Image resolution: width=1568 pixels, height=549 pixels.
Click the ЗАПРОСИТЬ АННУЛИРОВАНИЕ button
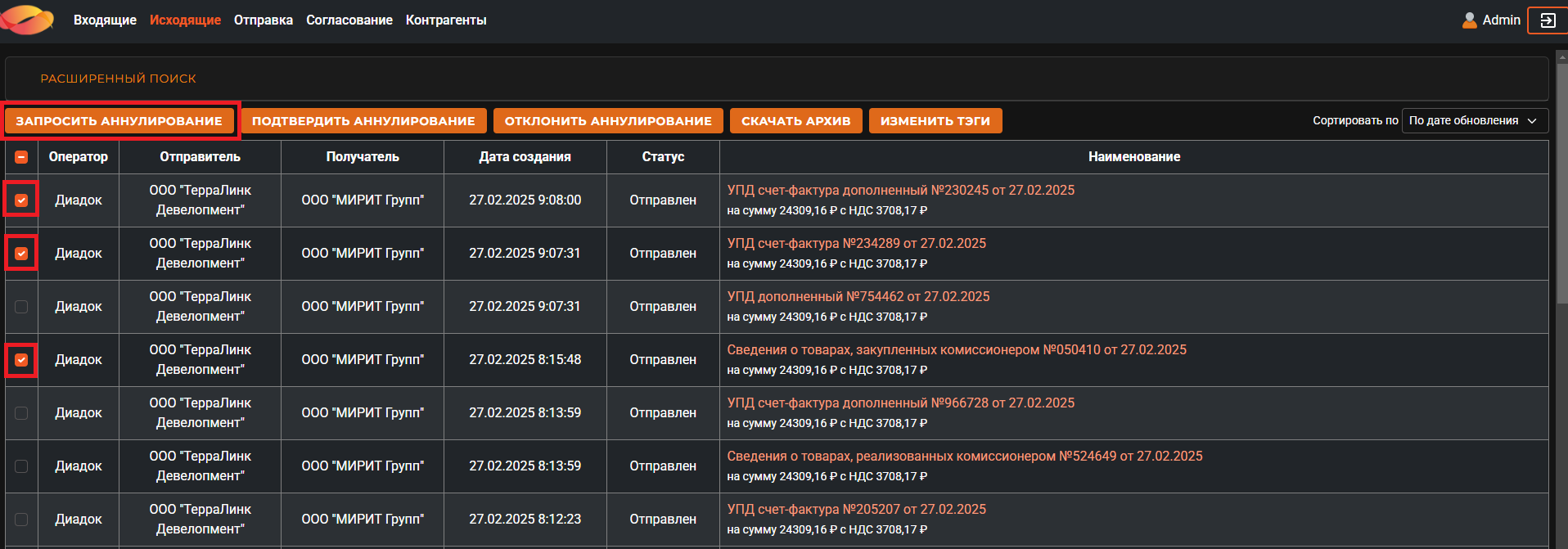[119, 121]
